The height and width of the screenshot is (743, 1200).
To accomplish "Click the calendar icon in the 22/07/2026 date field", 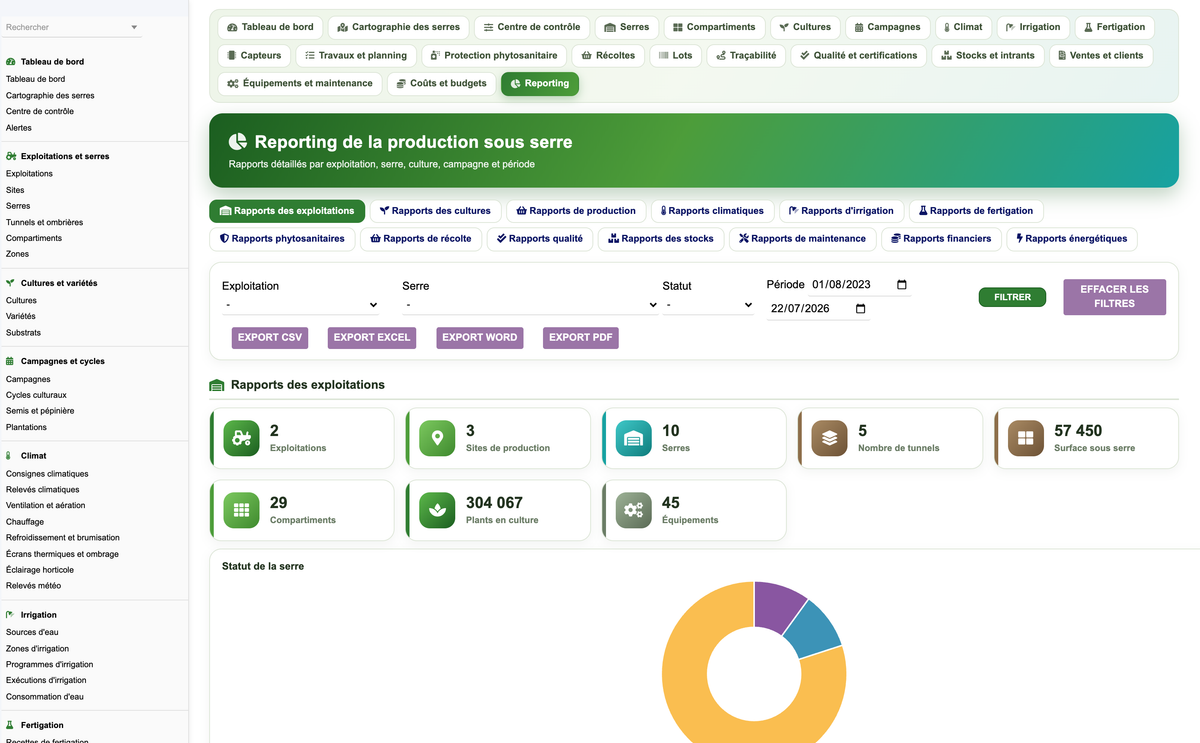I will [861, 309].
